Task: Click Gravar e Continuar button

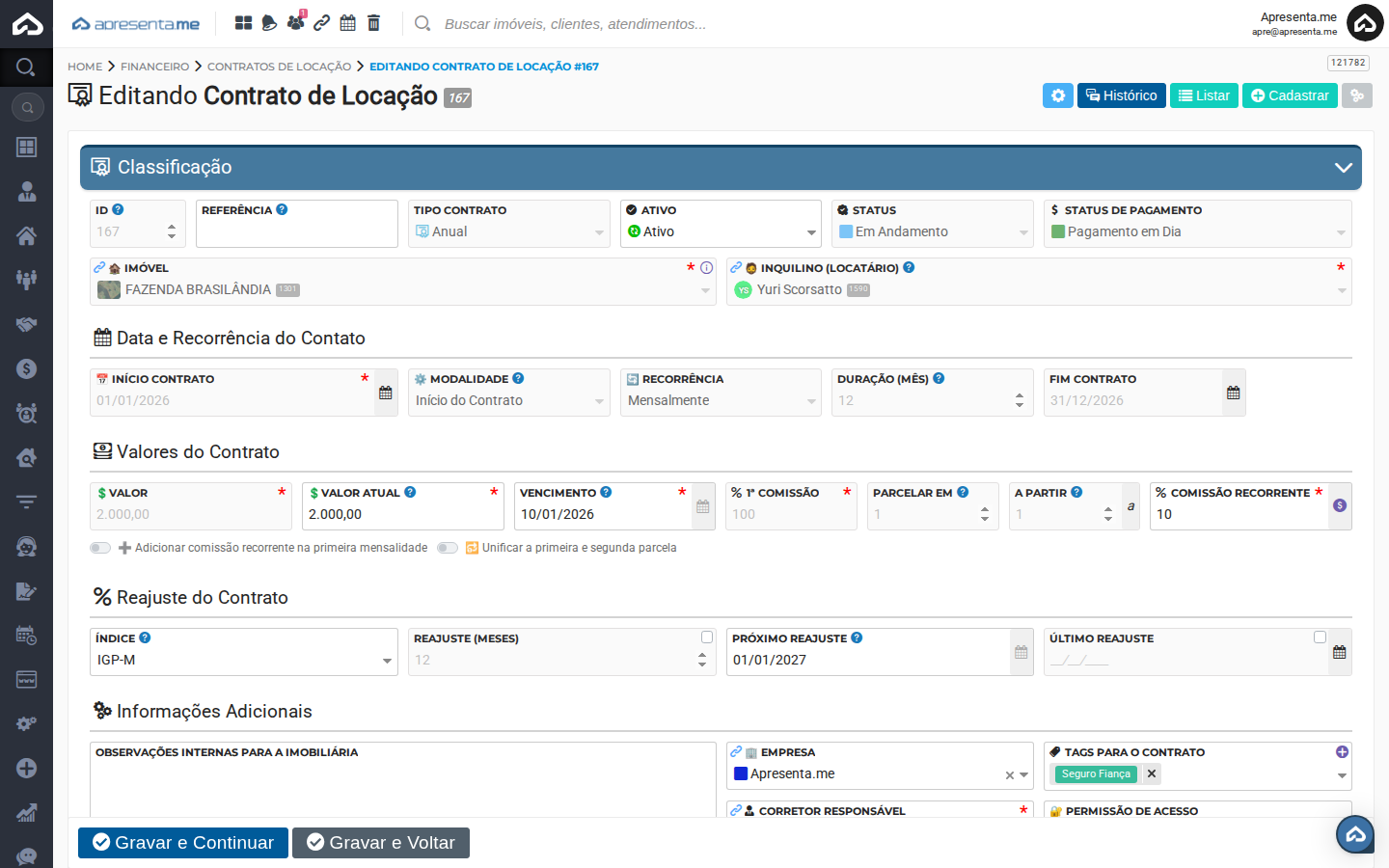Action: pyautogui.click(x=183, y=843)
